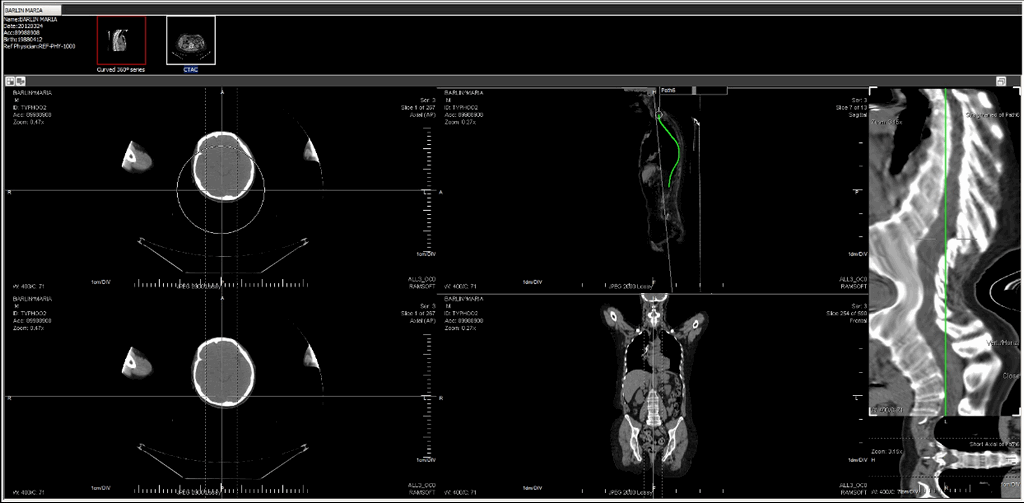
Task: Select the Curved 360° series thumbnail
Action: coord(121,40)
